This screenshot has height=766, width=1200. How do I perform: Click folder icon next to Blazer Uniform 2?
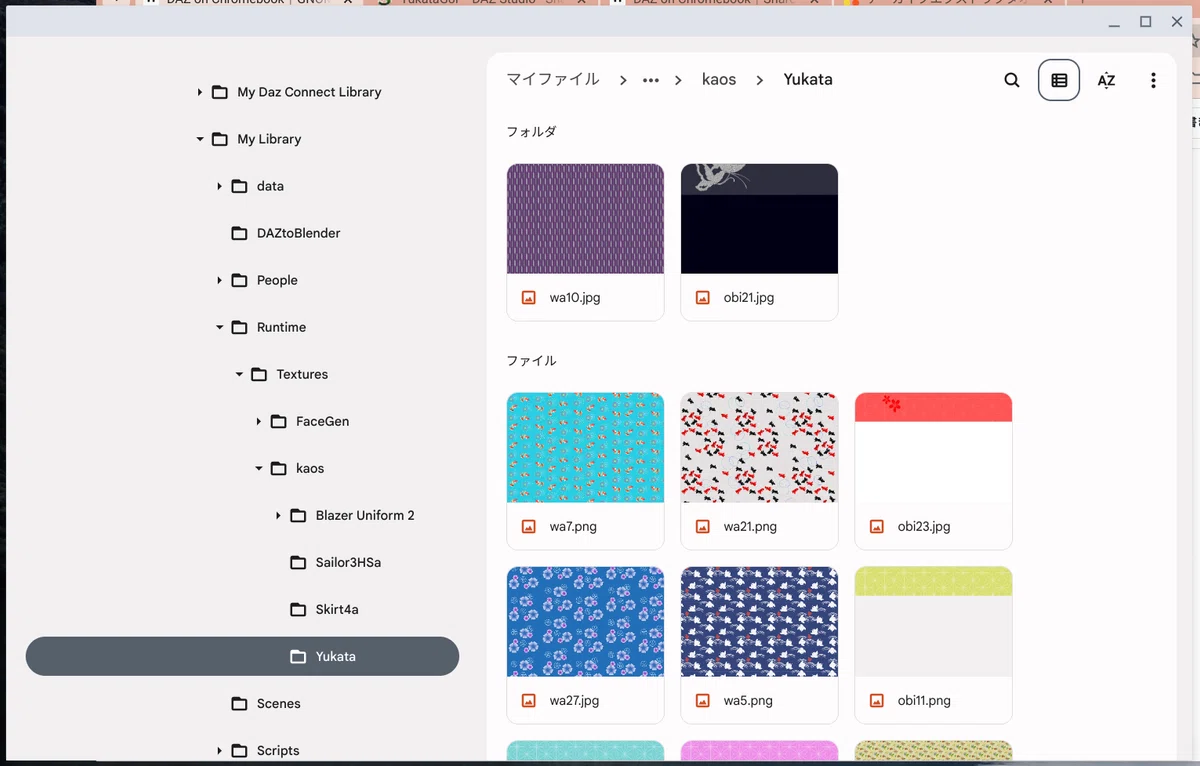(298, 515)
